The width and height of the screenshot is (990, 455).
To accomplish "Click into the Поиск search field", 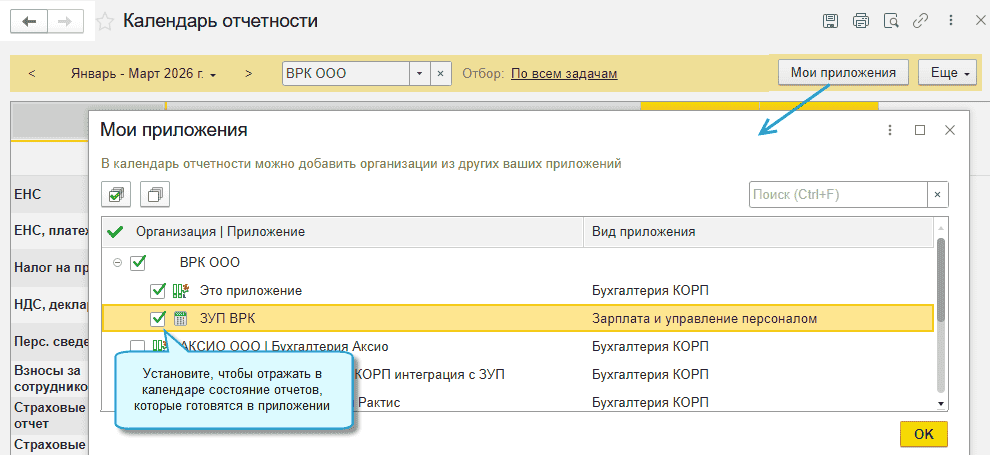I will pyautogui.click(x=837, y=194).
